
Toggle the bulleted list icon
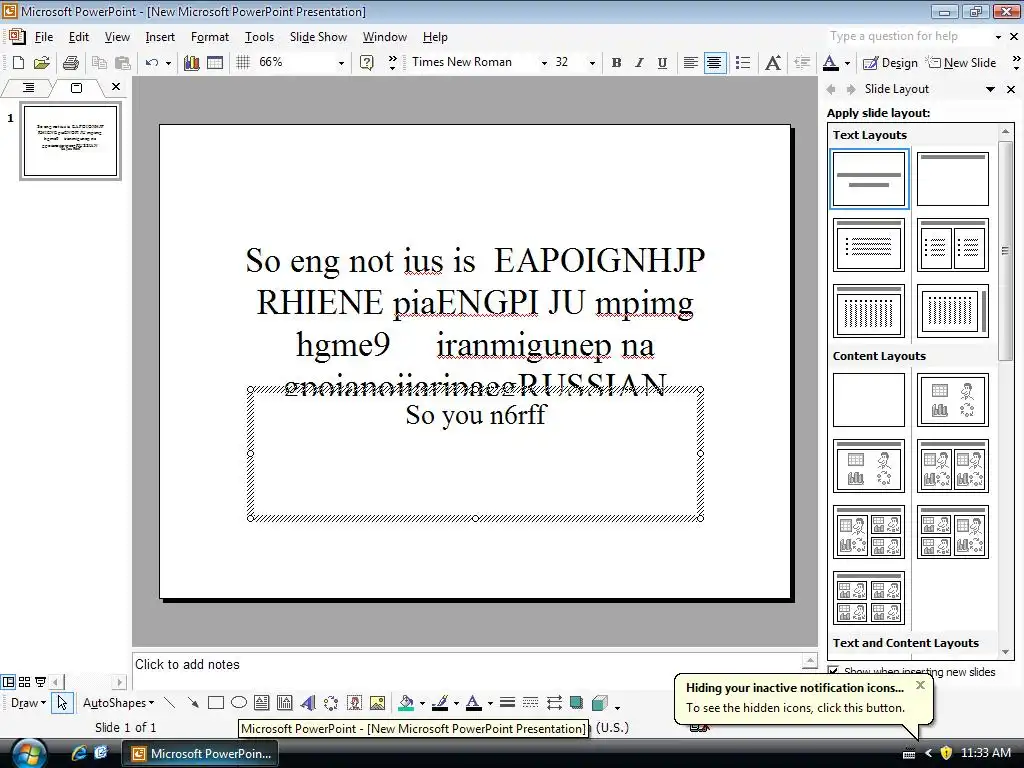pos(743,63)
